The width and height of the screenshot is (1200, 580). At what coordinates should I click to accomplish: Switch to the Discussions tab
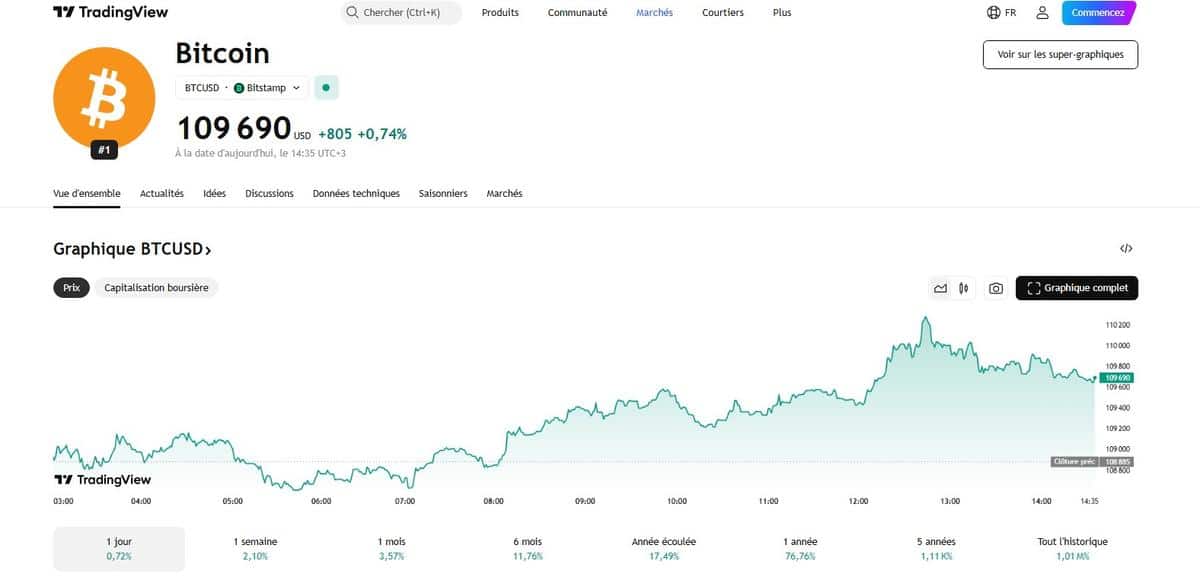point(269,194)
